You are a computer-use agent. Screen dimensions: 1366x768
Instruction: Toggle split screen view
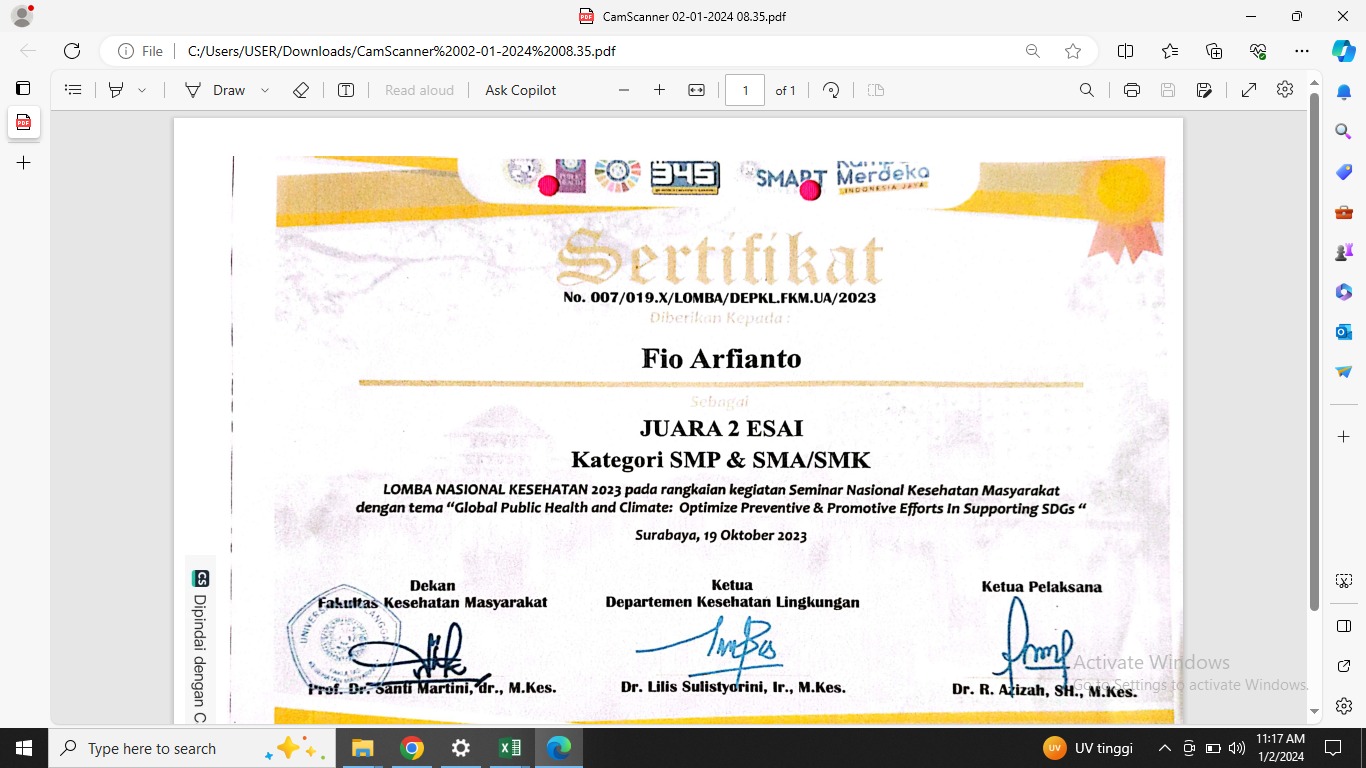click(x=1125, y=51)
